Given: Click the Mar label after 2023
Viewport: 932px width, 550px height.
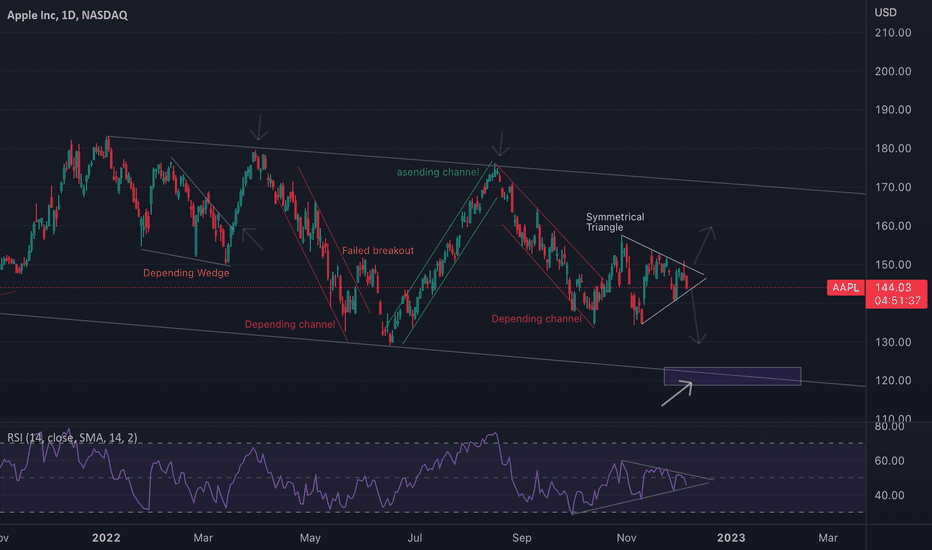Looking at the screenshot, I should tap(828, 538).
